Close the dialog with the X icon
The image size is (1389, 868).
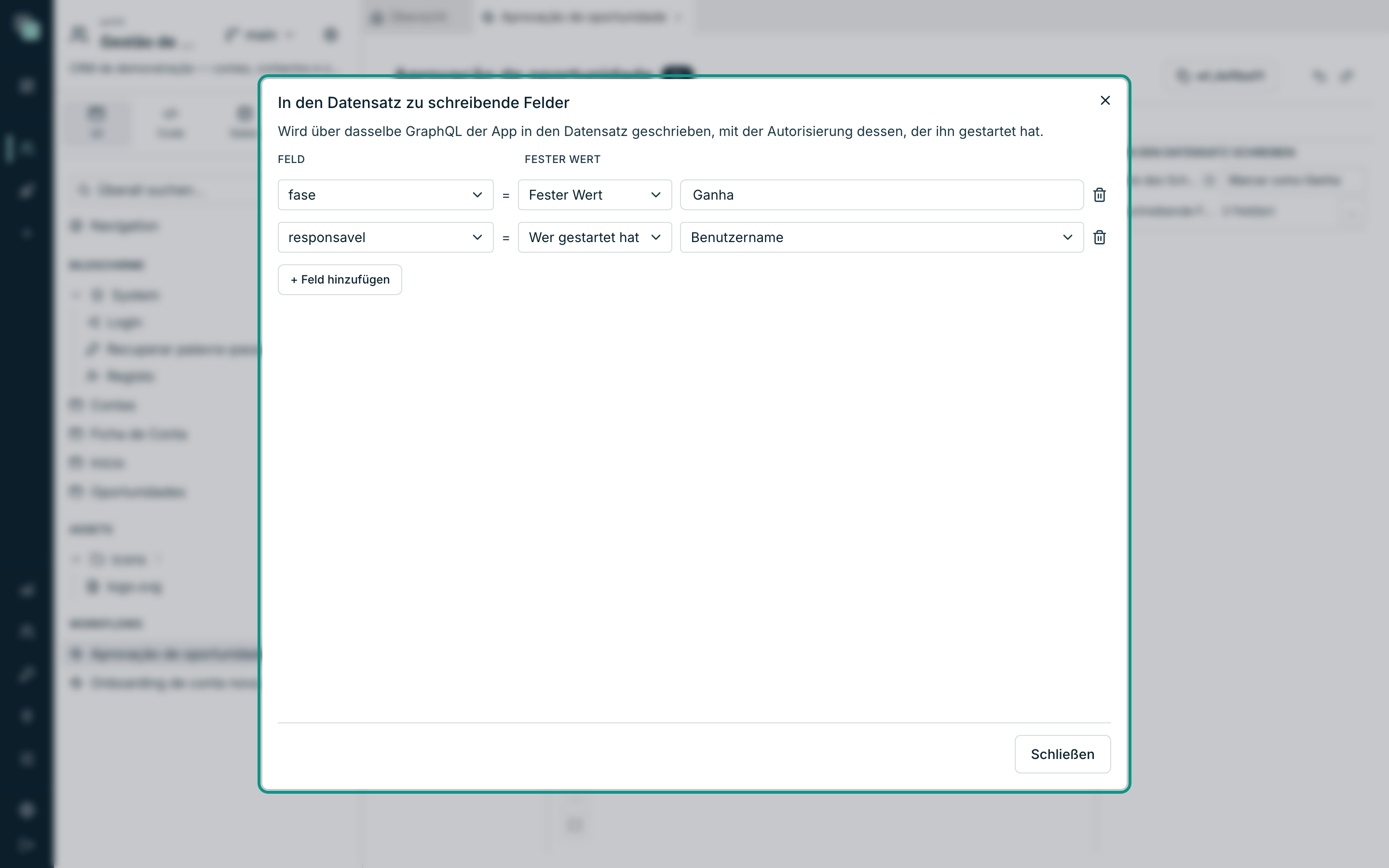click(1105, 100)
